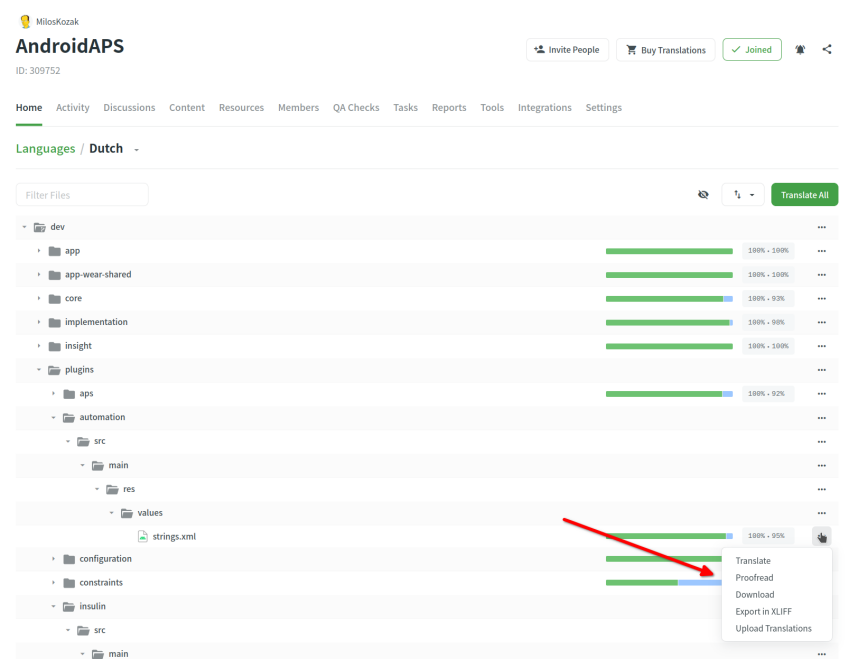Image resolution: width=849 pixels, height=659 pixels.
Task: Expand the constraints folder arrow
Action: [x=54, y=583]
